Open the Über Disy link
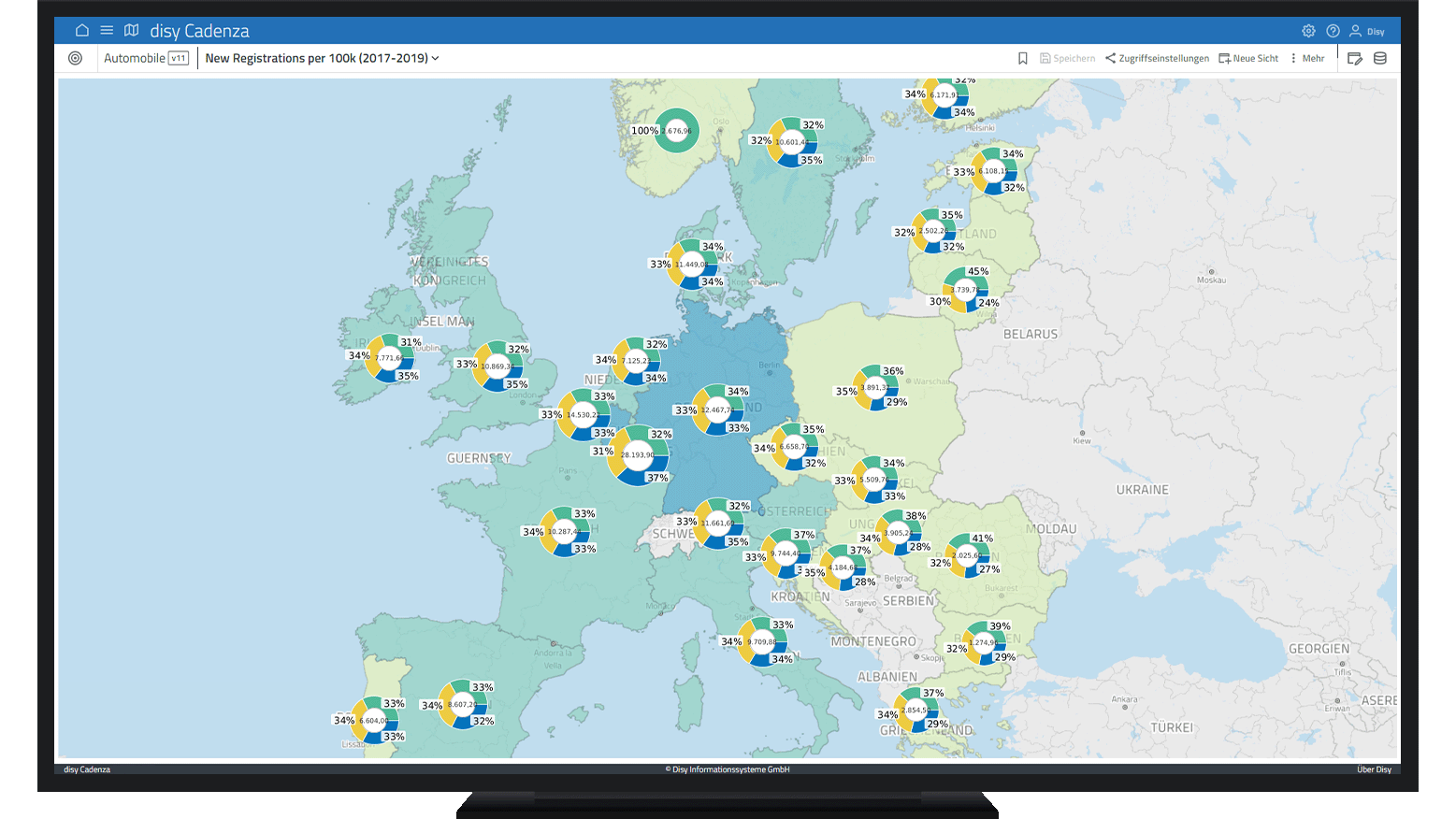 click(1374, 769)
